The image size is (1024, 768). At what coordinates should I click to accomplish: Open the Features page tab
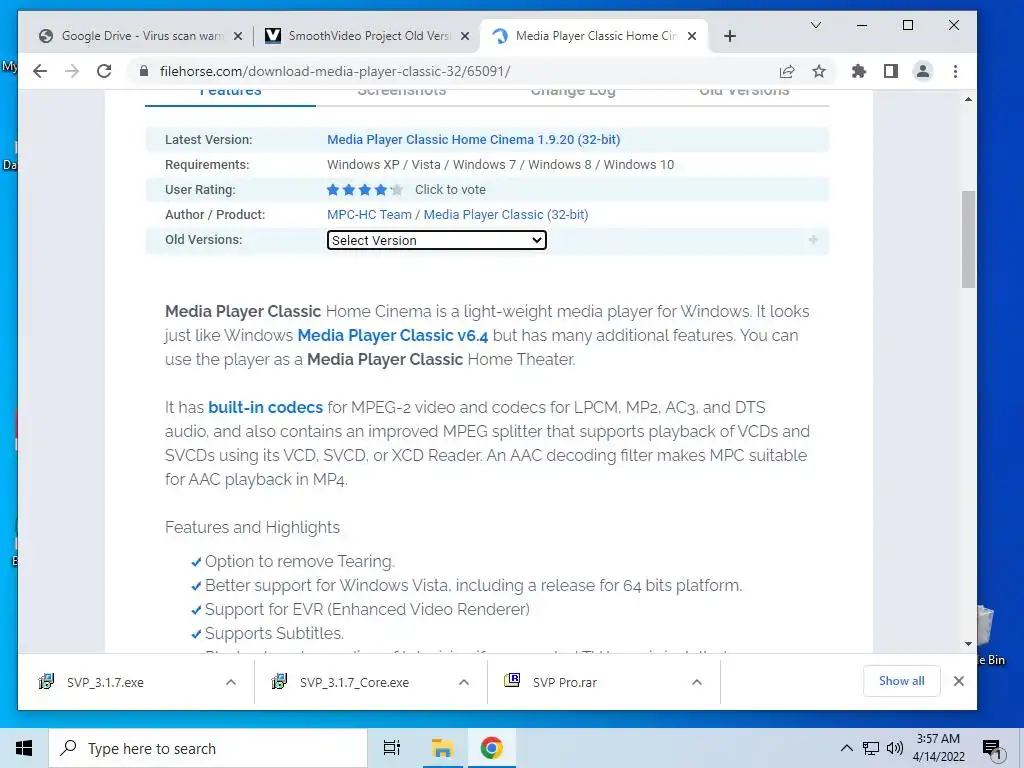(x=231, y=93)
